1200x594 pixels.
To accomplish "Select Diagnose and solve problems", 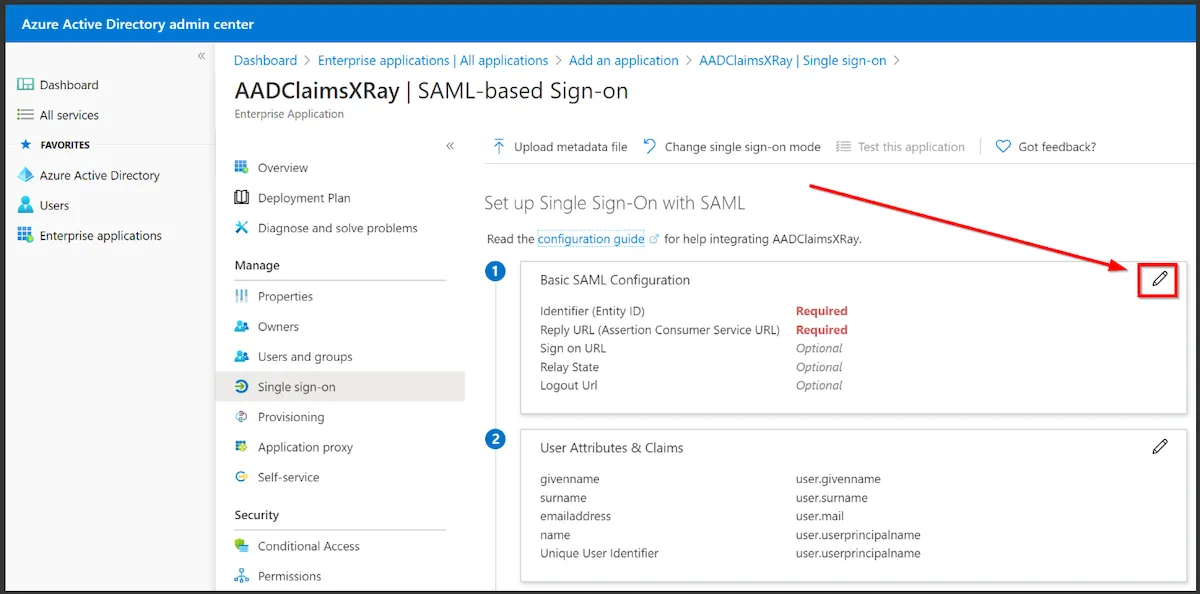I will (340, 228).
